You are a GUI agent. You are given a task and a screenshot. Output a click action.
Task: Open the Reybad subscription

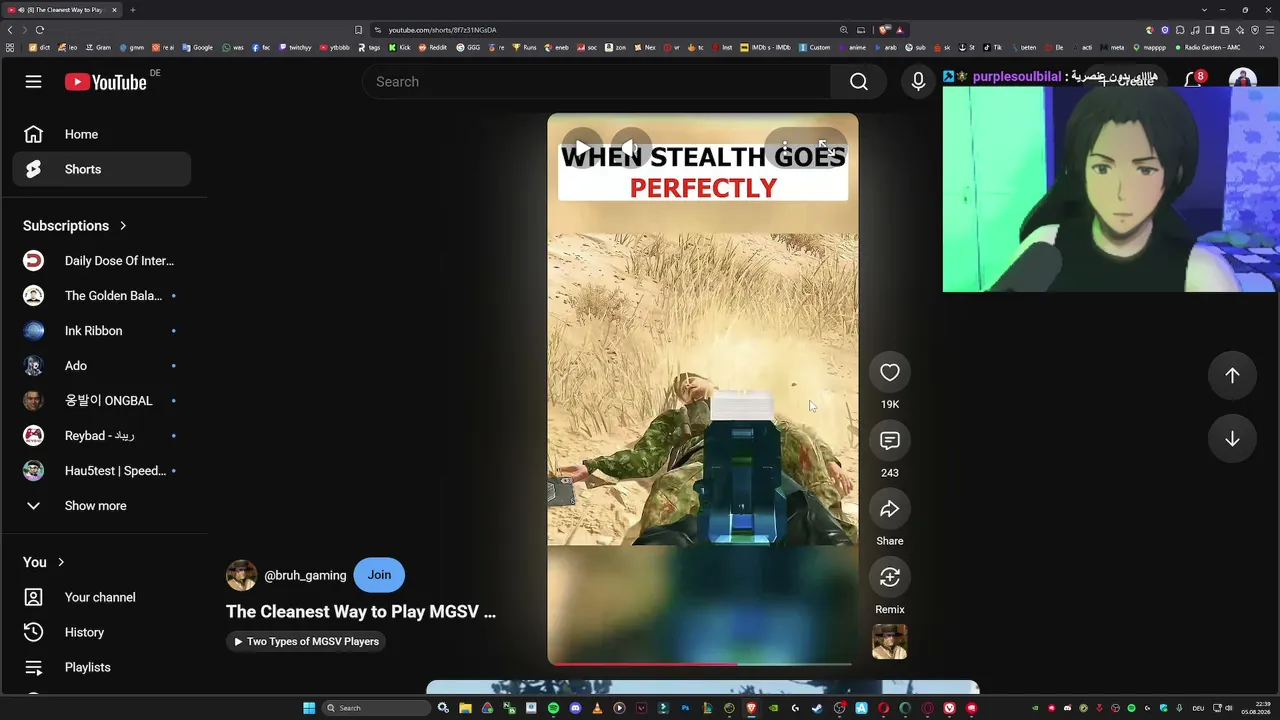pyautogui.click(x=102, y=436)
